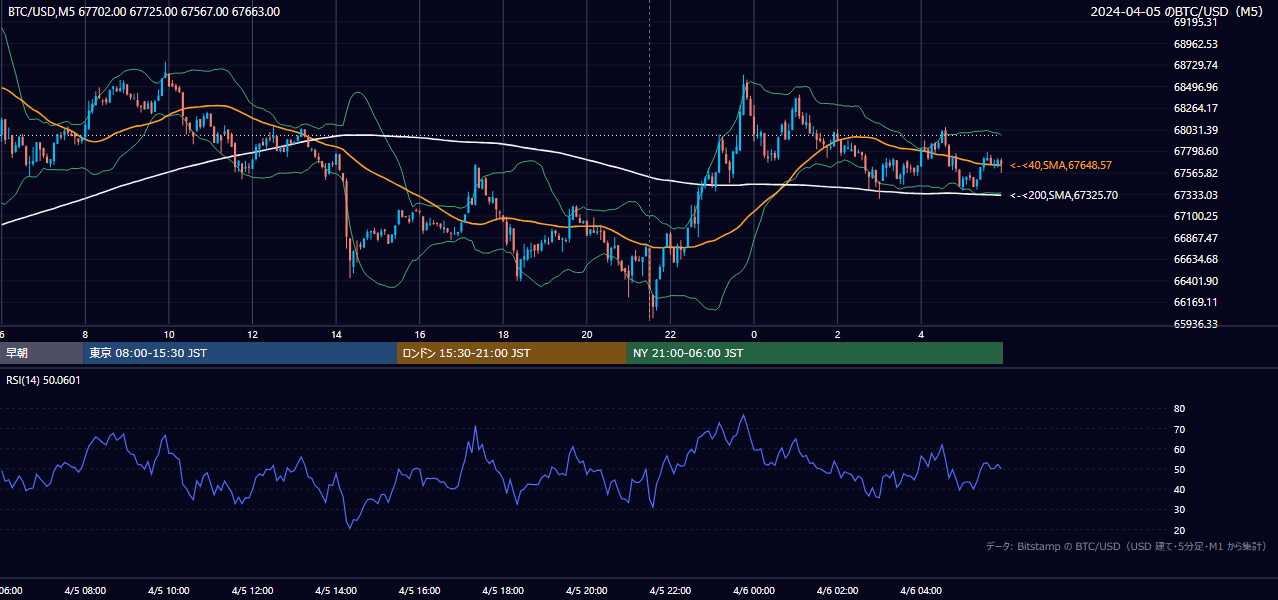Click the 4/5 08:00 date axis label

click(x=85, y=591)
